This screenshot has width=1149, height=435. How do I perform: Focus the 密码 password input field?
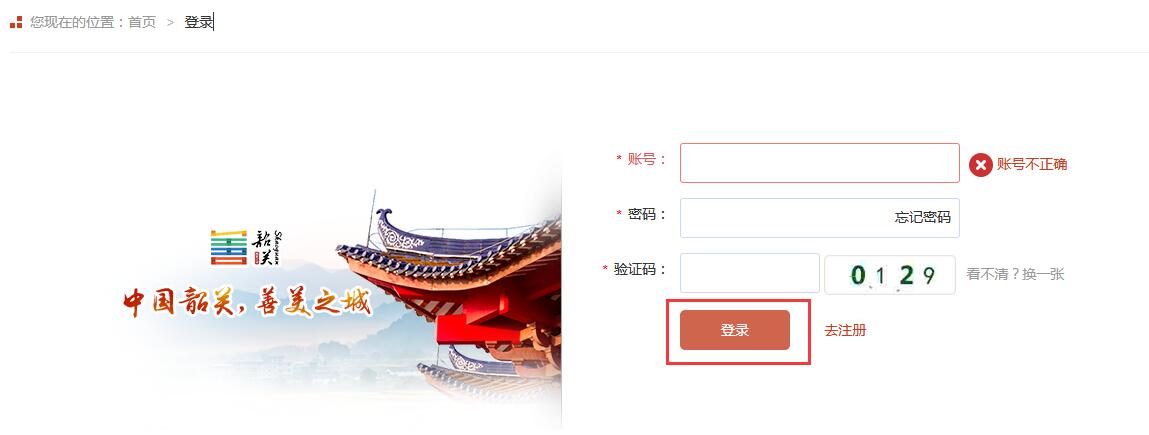coord(819,218)
